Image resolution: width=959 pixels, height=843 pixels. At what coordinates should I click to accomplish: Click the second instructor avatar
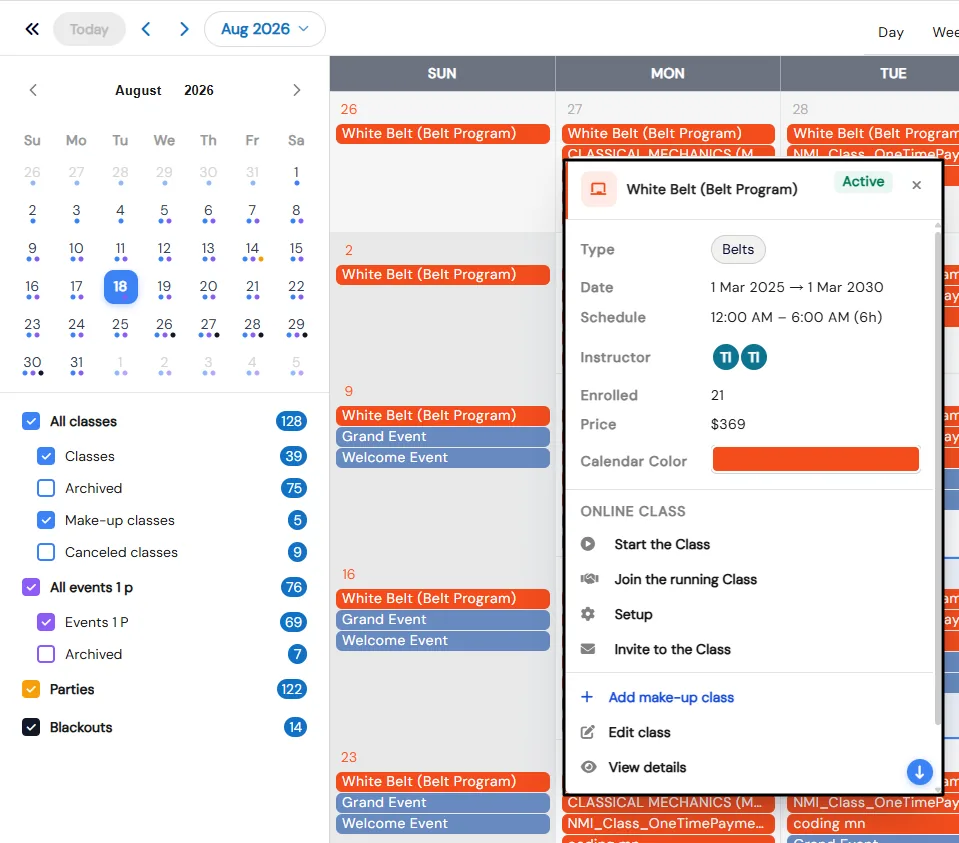click(x=754, y=357)
